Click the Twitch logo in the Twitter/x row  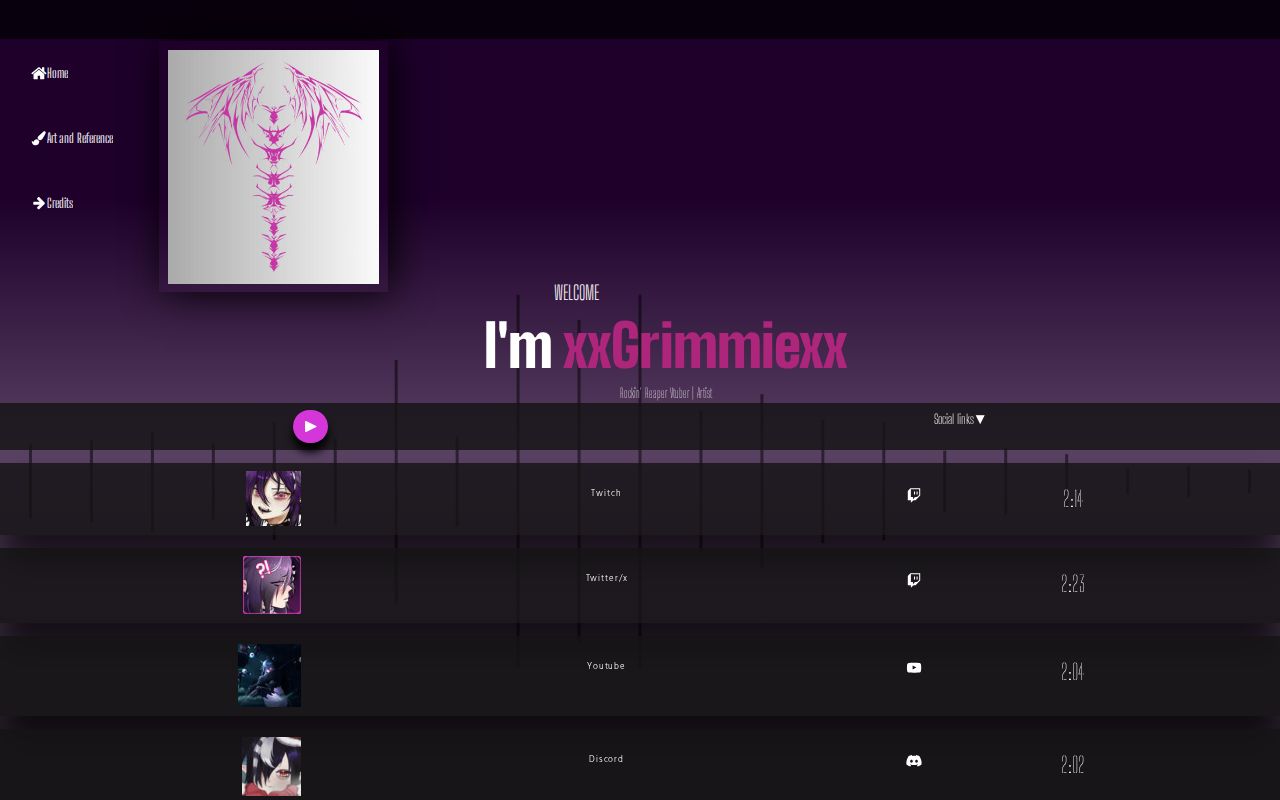click(x=914, y=580)
